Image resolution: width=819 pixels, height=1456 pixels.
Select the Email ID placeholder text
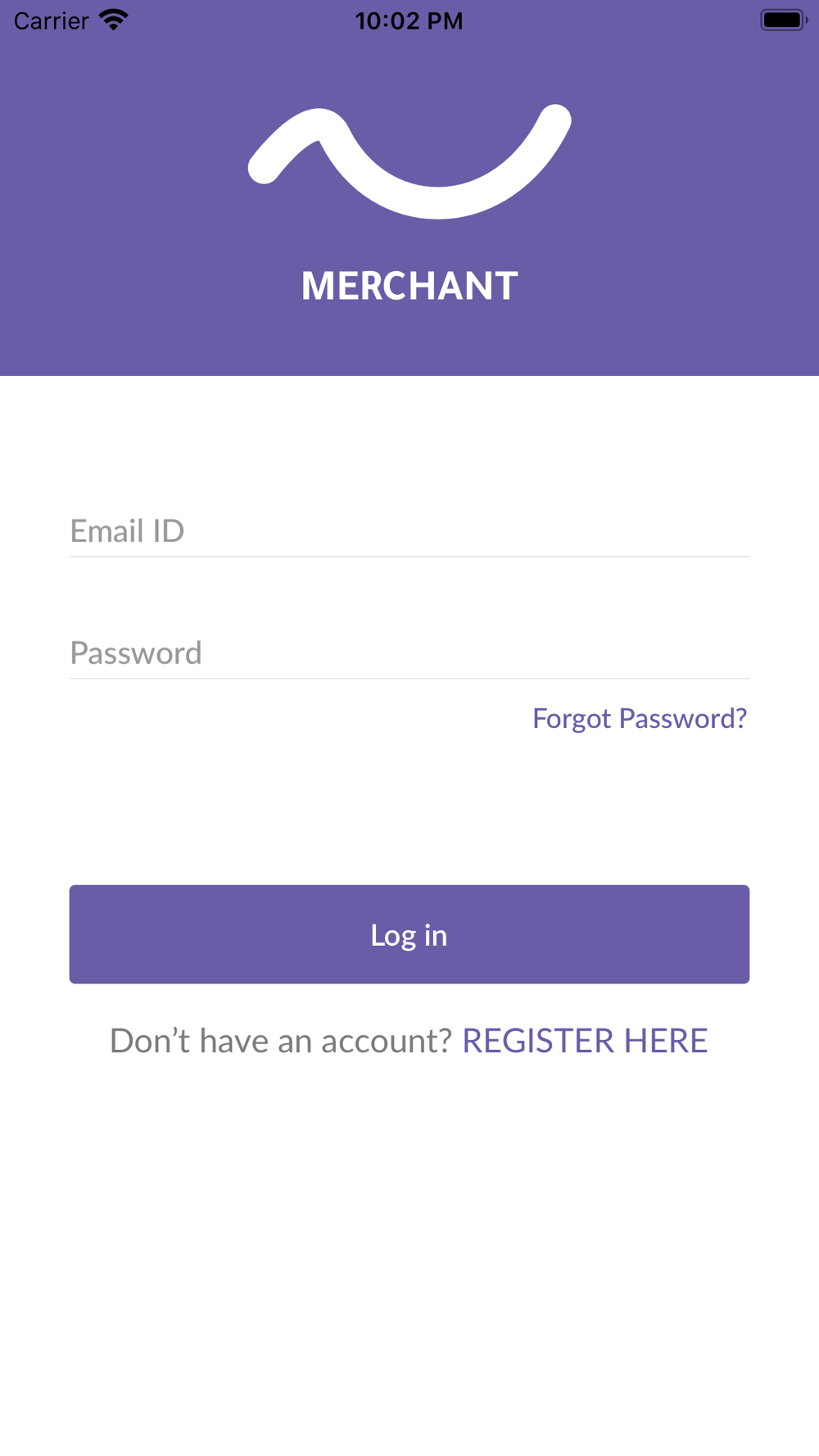point(127,531)
